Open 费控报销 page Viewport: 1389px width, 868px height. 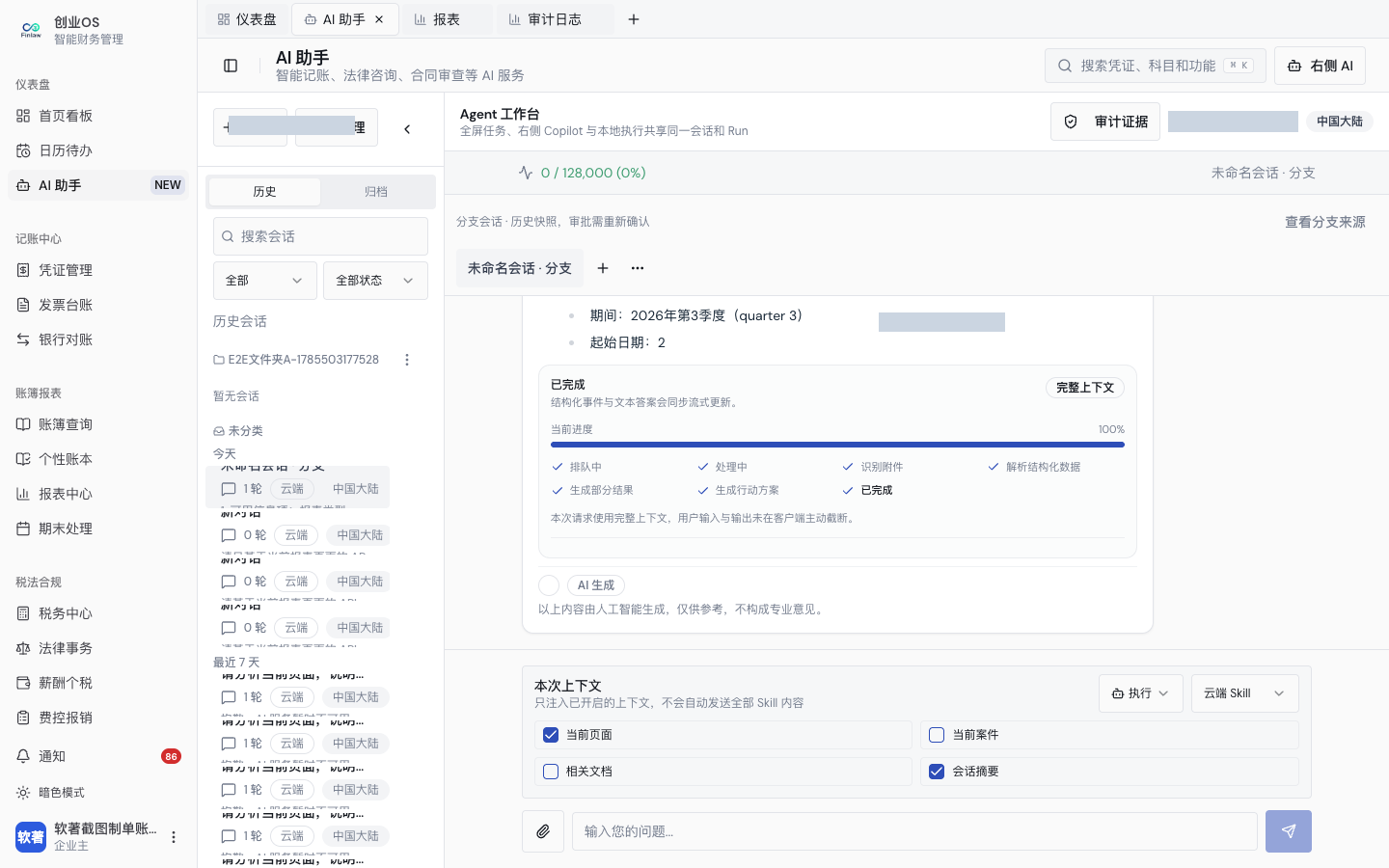point(97,718)
